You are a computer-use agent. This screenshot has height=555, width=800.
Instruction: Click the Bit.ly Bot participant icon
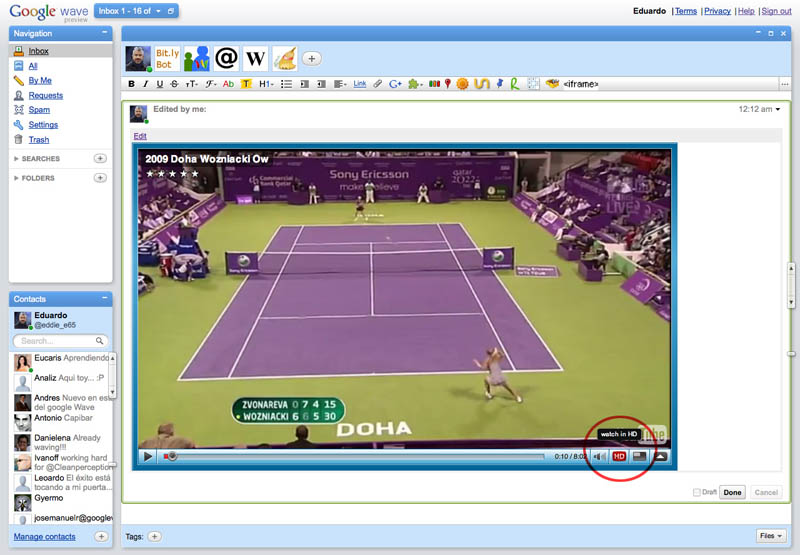click(167, 58)
